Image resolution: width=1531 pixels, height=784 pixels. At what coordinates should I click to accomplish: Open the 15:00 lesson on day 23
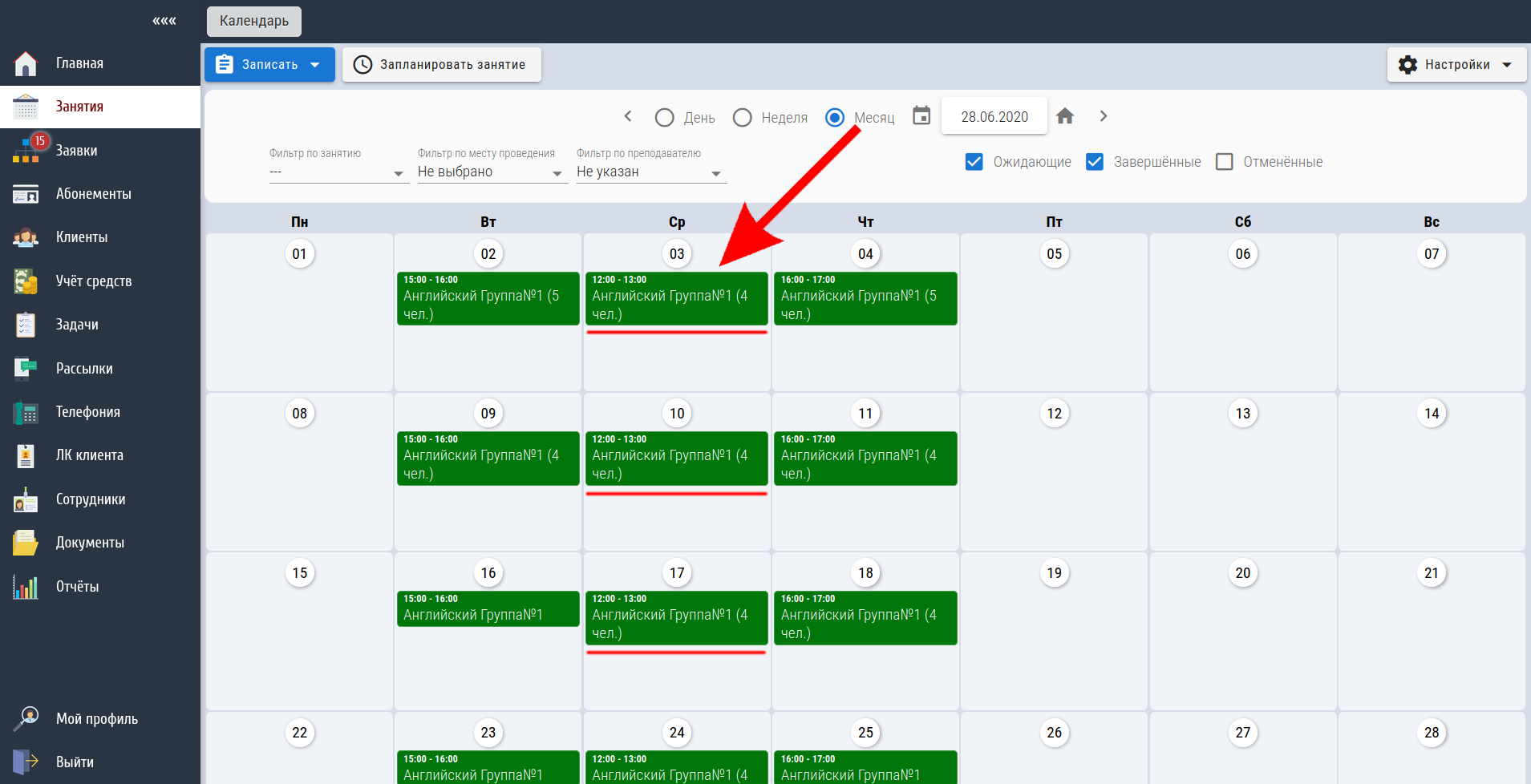(488, 767)
